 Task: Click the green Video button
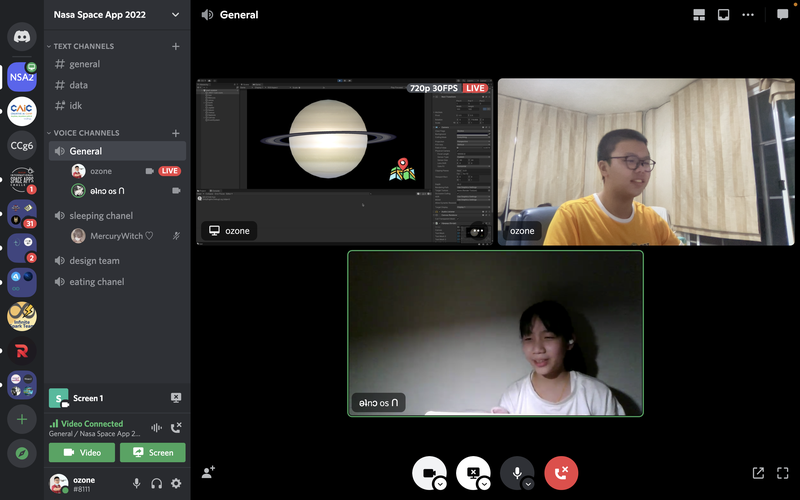[x=82, y=453]
